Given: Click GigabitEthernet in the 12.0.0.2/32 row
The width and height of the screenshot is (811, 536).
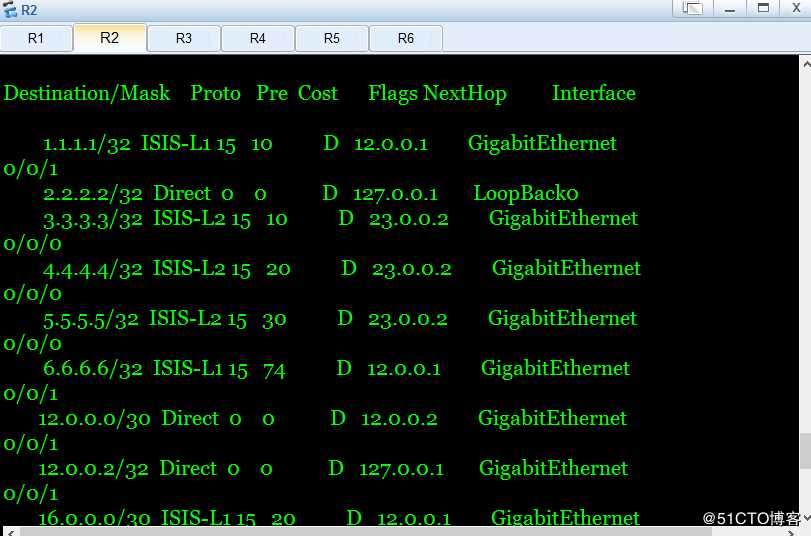Looking at the screenshot, I should tap(553, 468).
